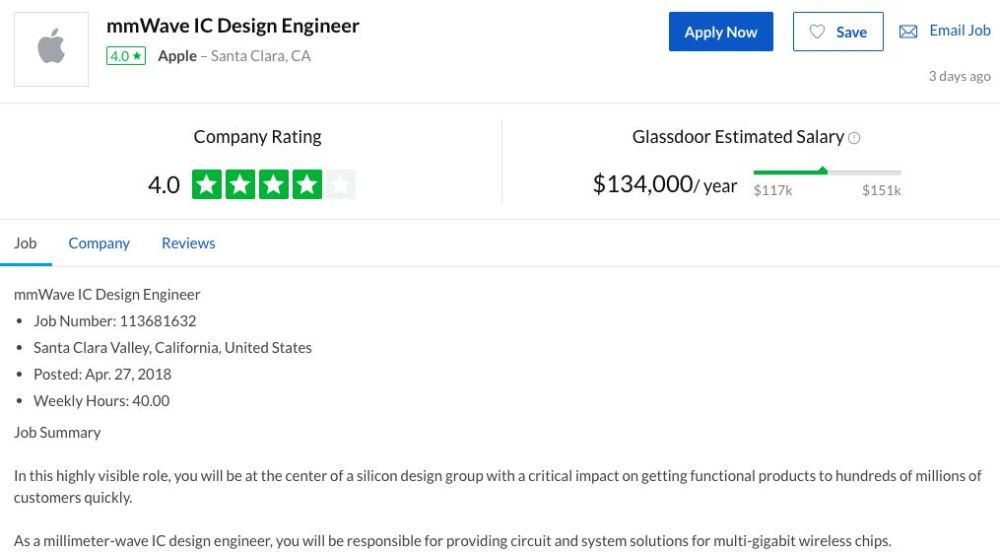The width and height of the screenshot is (1000, 554).
Task: Click the second green rating star
Action: coord(240,184)
